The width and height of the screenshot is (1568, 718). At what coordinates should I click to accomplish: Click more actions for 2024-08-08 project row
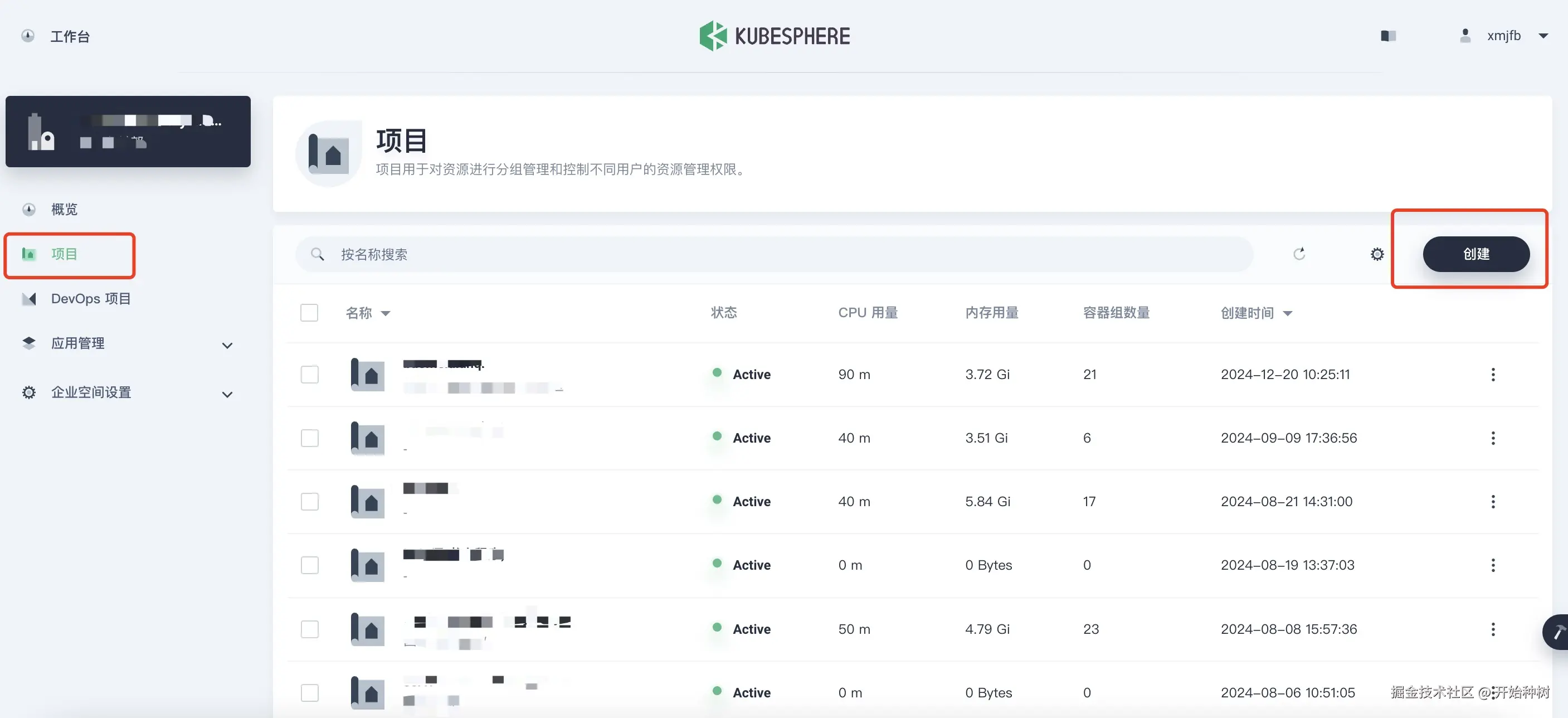1493,629
